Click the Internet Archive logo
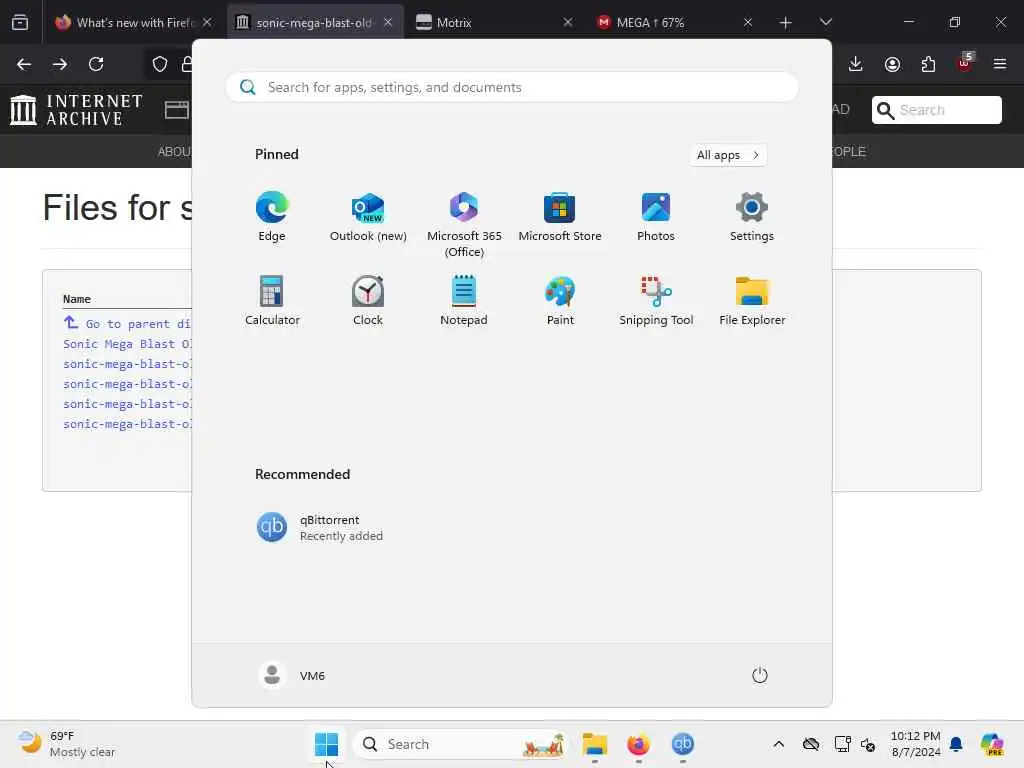The height and width of the screenshot is (768, 1024). (76, 110)
